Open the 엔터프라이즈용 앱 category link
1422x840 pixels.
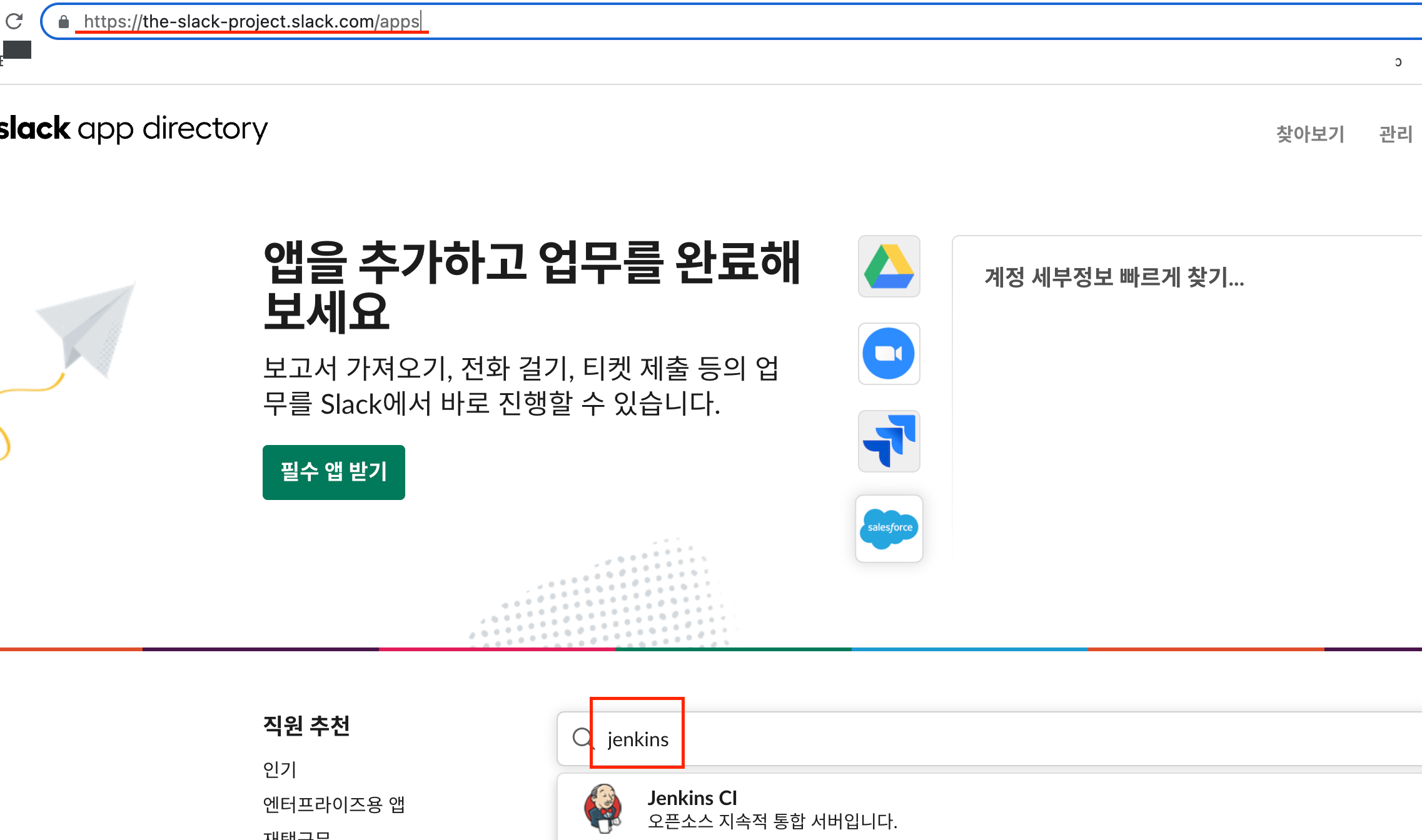click(x=334, y=804)
